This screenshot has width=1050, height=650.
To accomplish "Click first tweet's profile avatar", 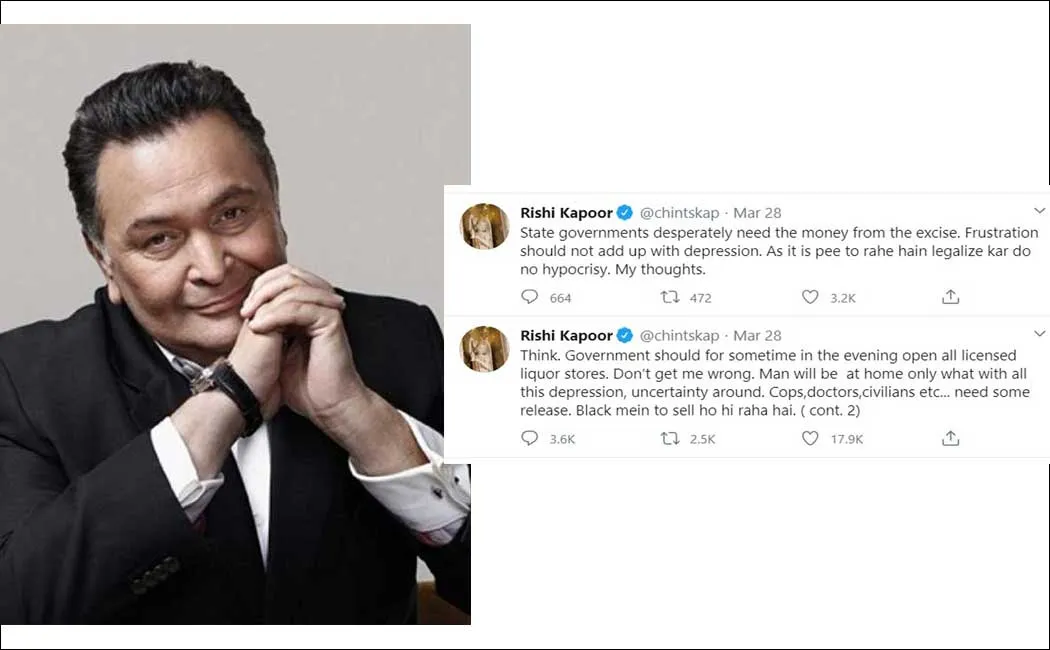I will [x=485, y=226].
